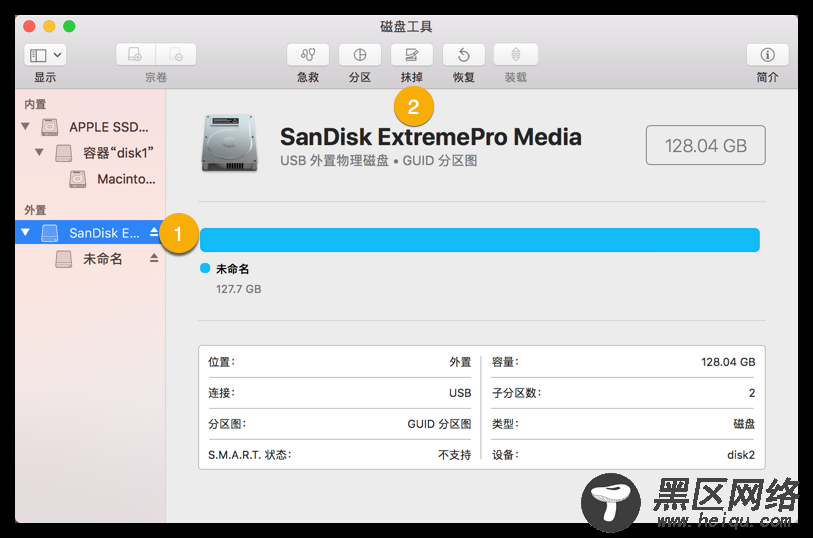Select SanDisk E... external disk row
This screenshot has width=813, height=538.
coord(90,232)
